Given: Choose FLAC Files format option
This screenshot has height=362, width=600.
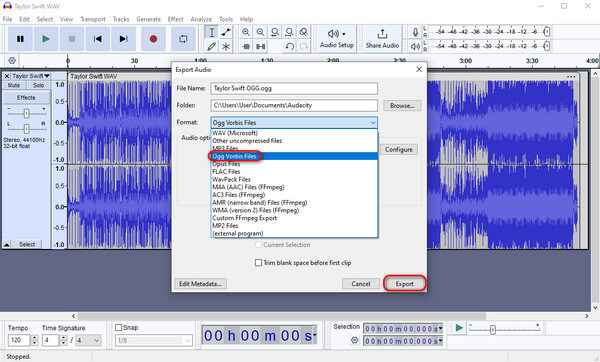Looking at the screenshot, I should click(294, 171).
